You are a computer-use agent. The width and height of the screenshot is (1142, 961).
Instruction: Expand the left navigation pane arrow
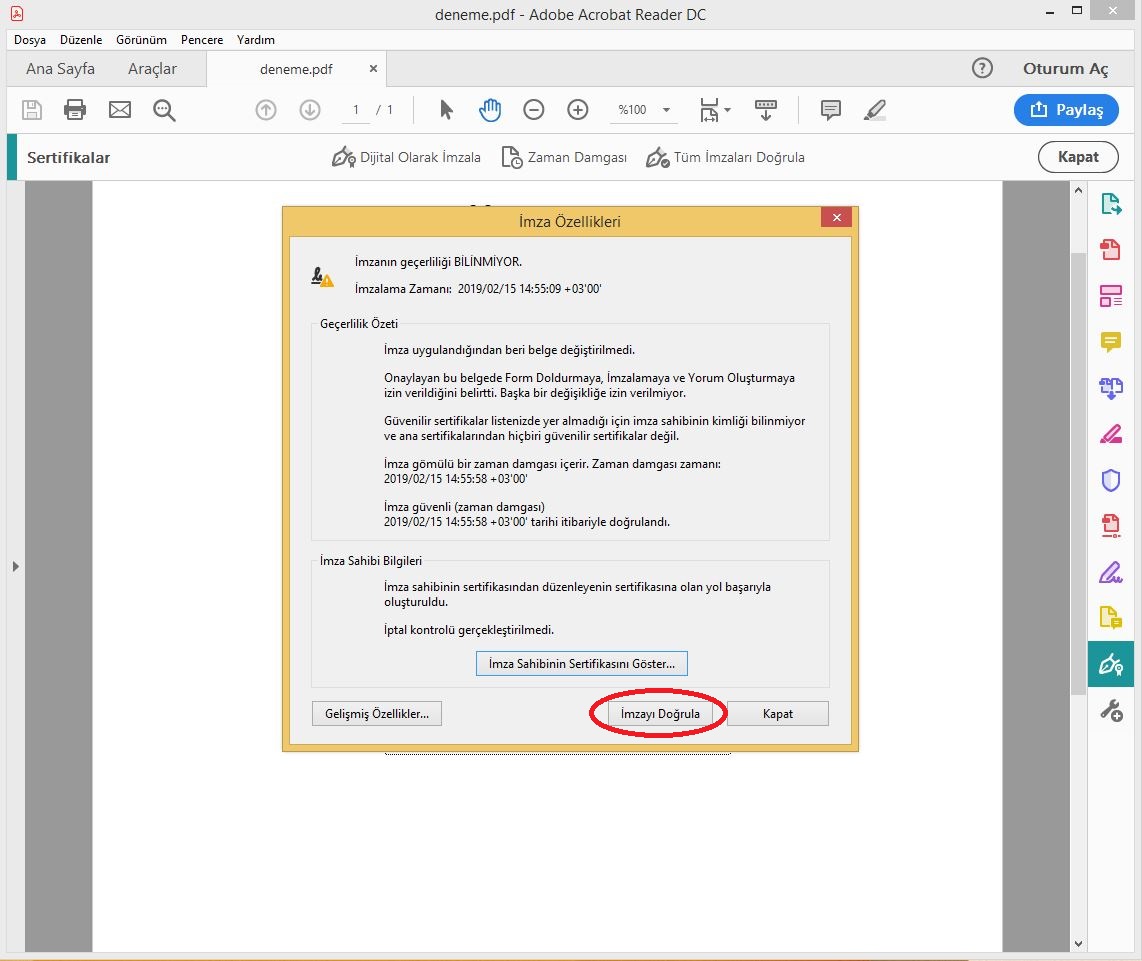coord(15,566)
